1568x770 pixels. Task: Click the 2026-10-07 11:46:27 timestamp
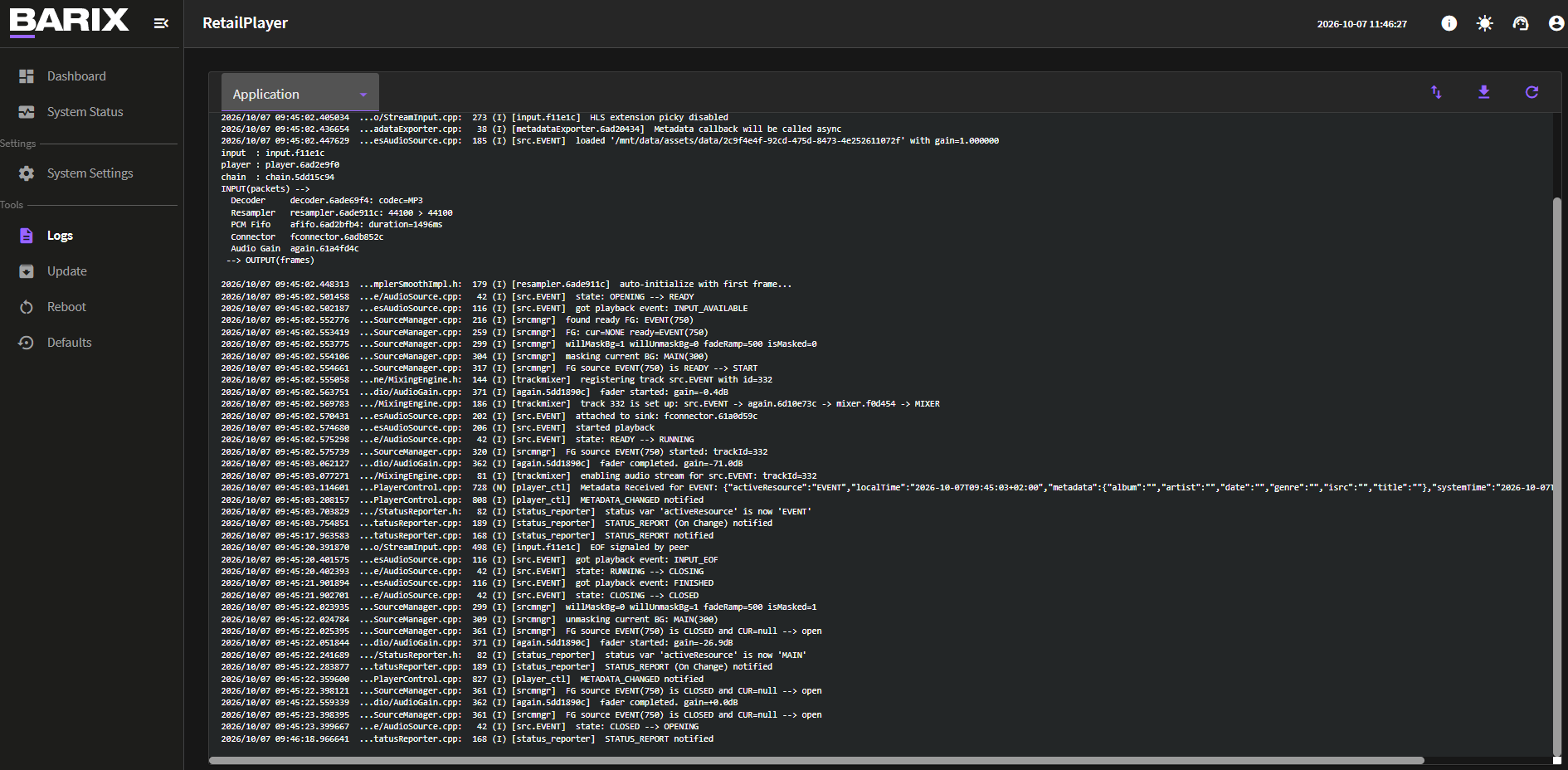pyautogui.click(x=1361, y=24)
